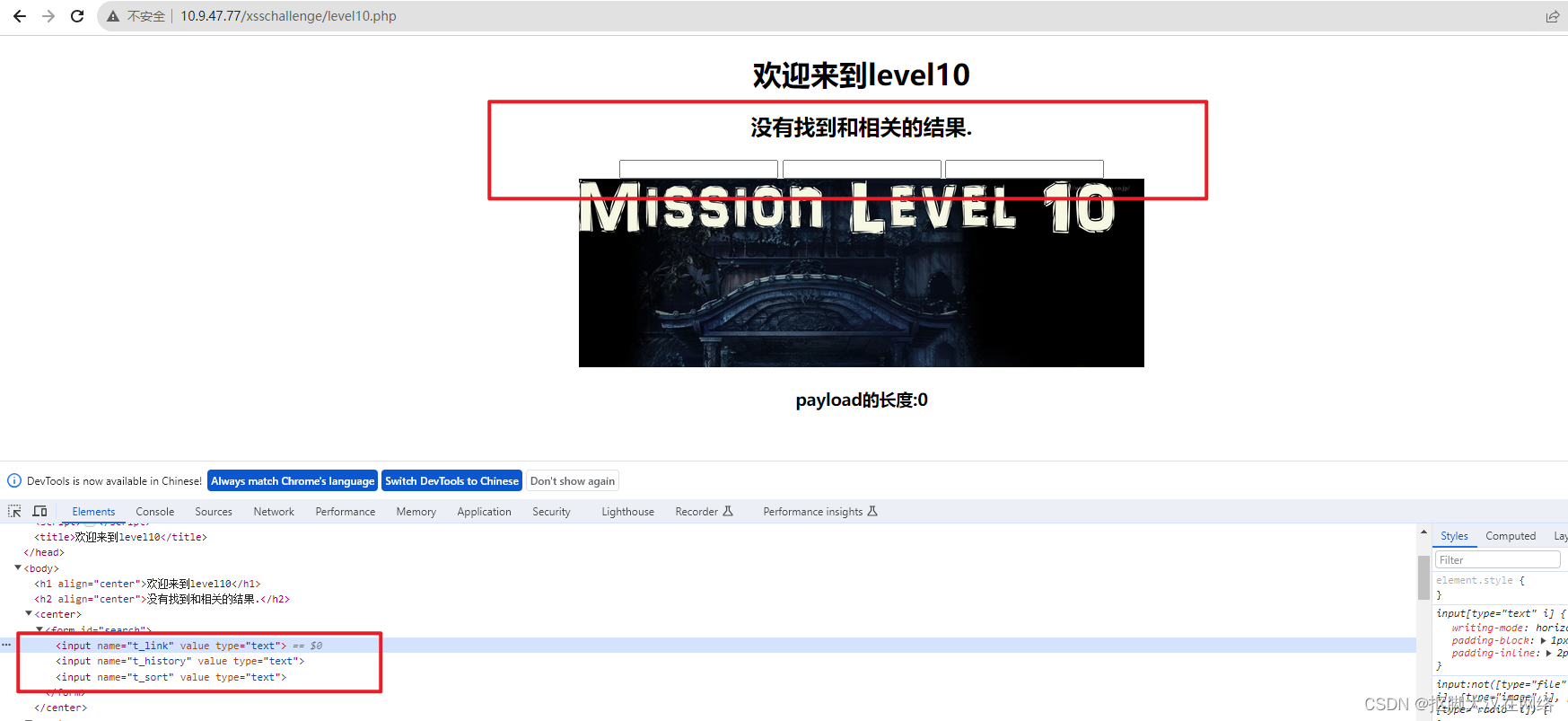This screenshot has height=721, width=1568.
Task: Click the 欢迎来到level10 page heading
Action: 862,75
